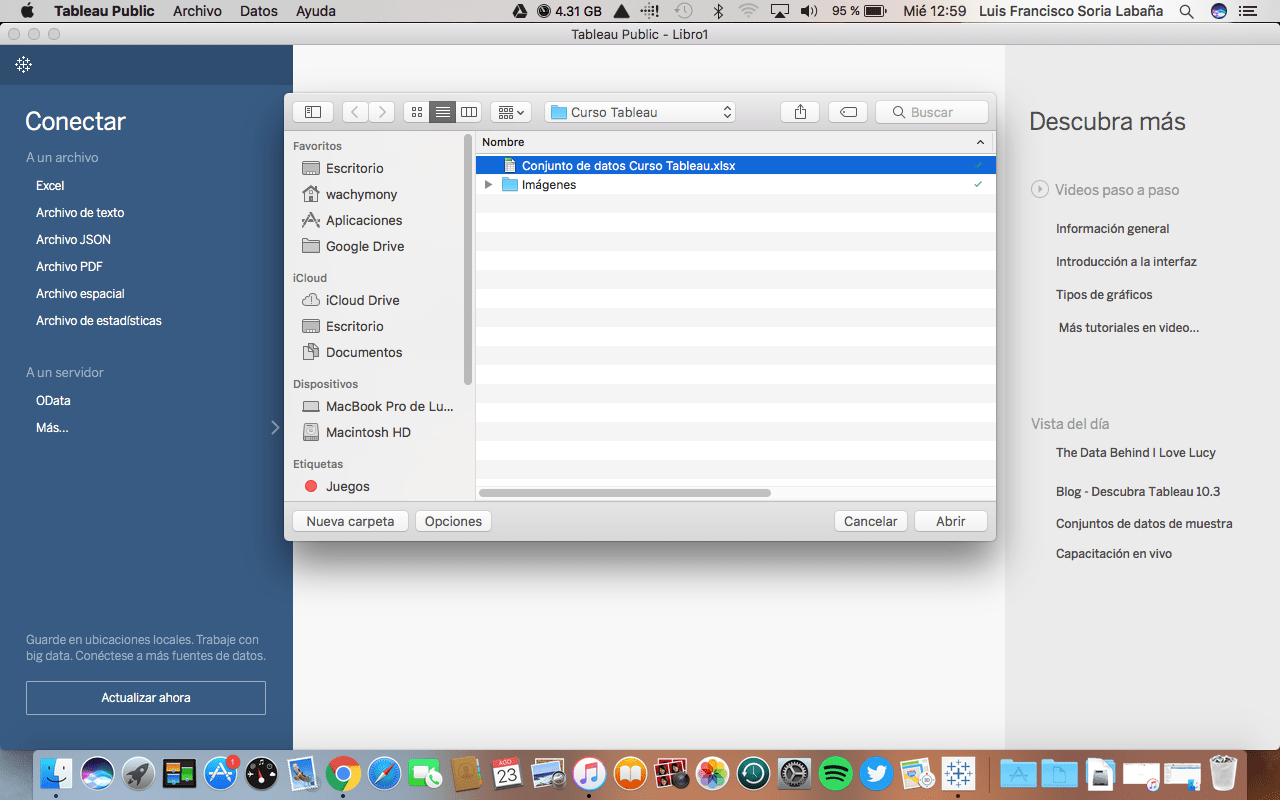Open the Datos menu

(x=259, y=11)
